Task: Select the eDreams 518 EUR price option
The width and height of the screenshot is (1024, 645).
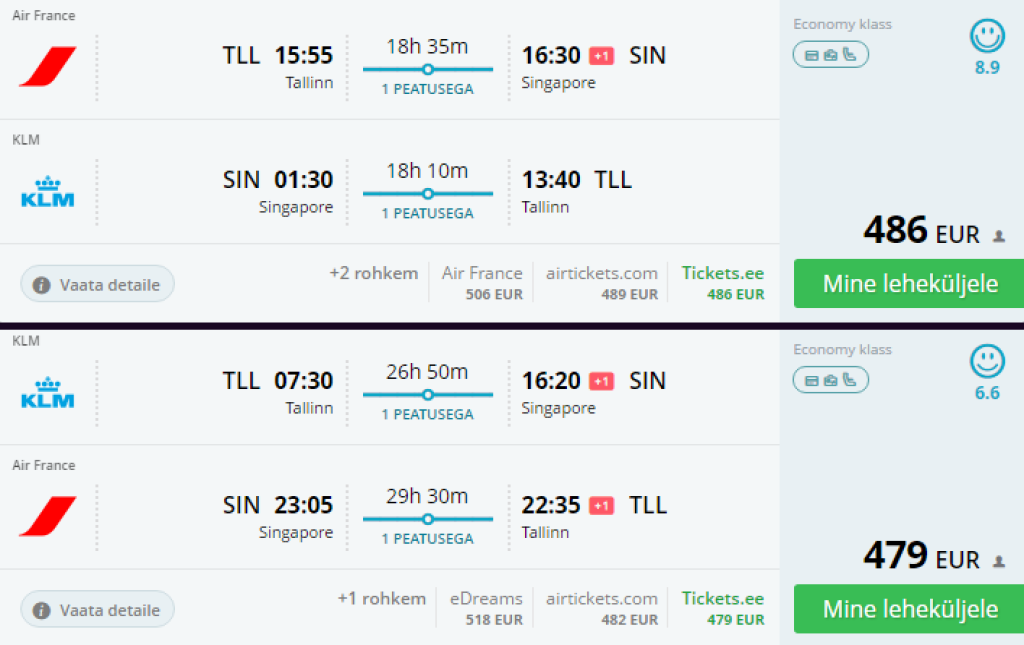Action: pyautogui.click(x=486, y=608)
